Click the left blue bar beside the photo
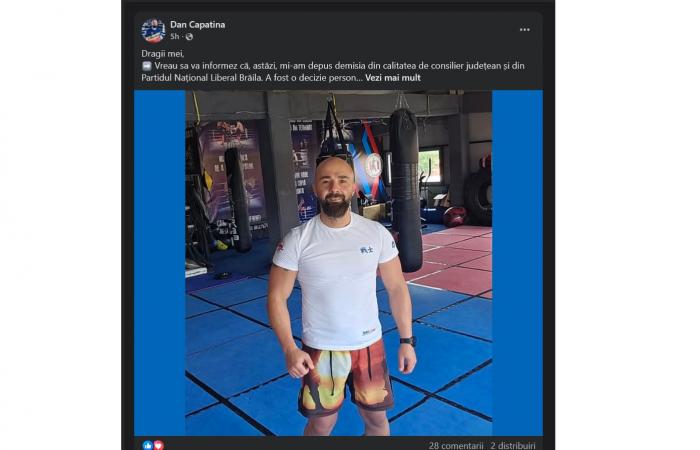Image resolution: width=700 pixels, height=450 pixels. coord(160,263)
